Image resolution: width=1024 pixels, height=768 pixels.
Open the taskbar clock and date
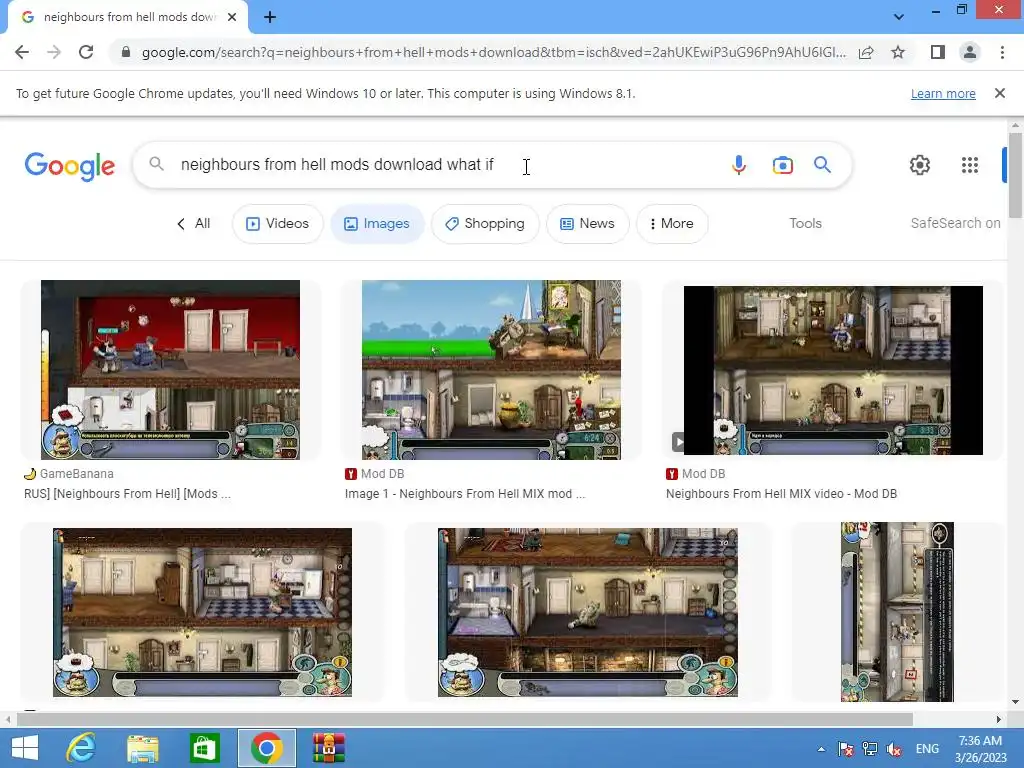(981, 749)
